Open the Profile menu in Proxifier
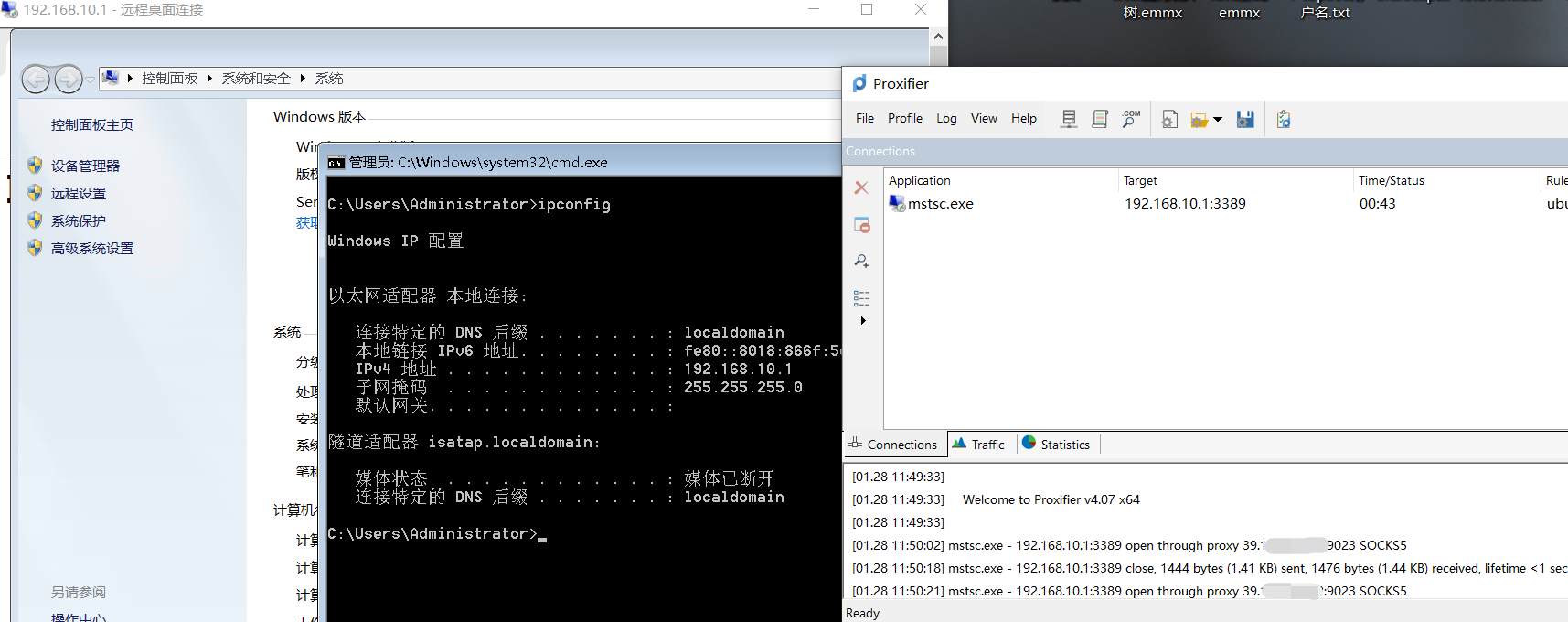Image resolution: width=1568 pixels, height=622 pixels. tap(905, 118)
